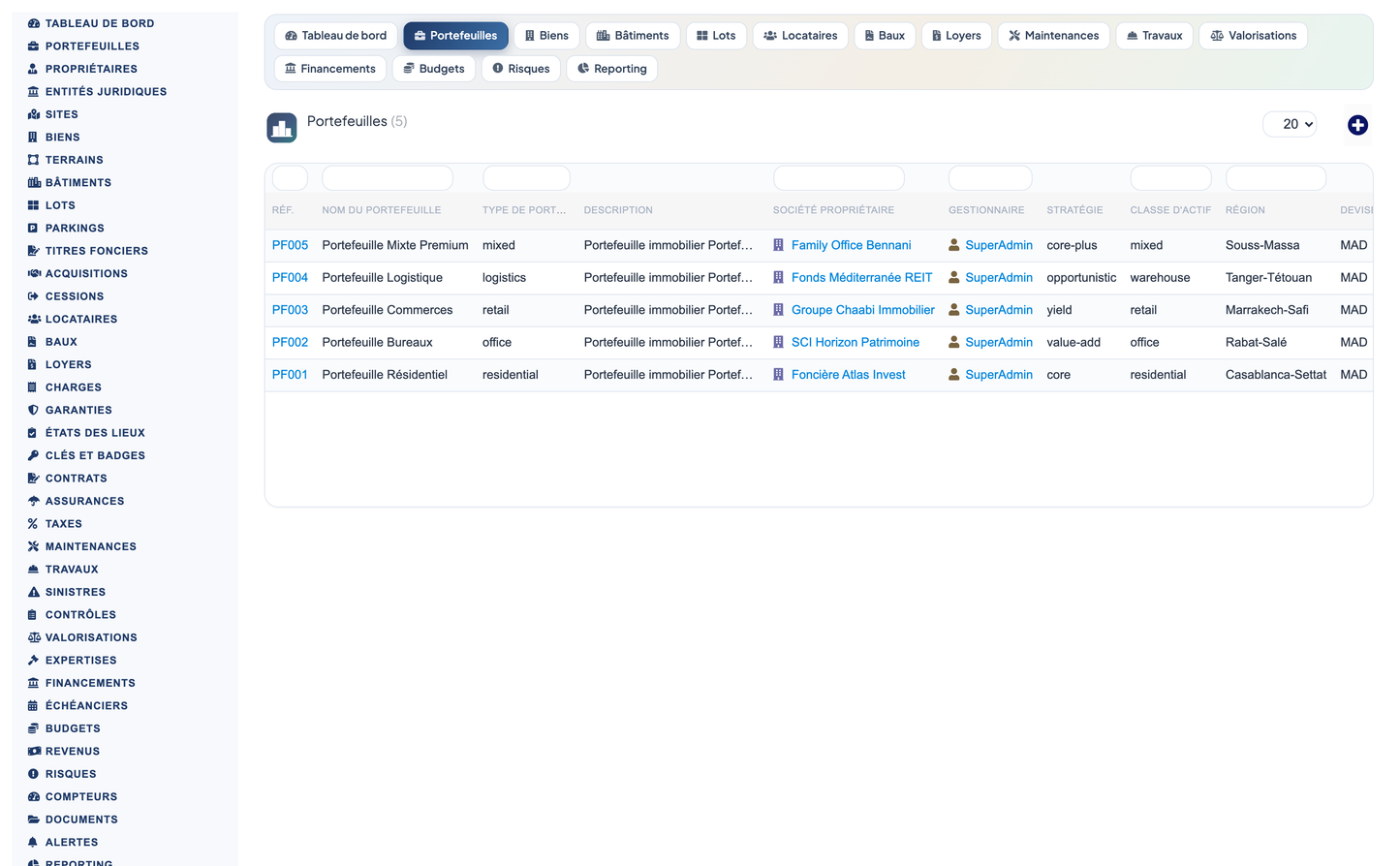The height and width of the screenshot is (866, 1400).
Task: Open the rows-per-page dropdown showing 20
Action: point(1290,124)
